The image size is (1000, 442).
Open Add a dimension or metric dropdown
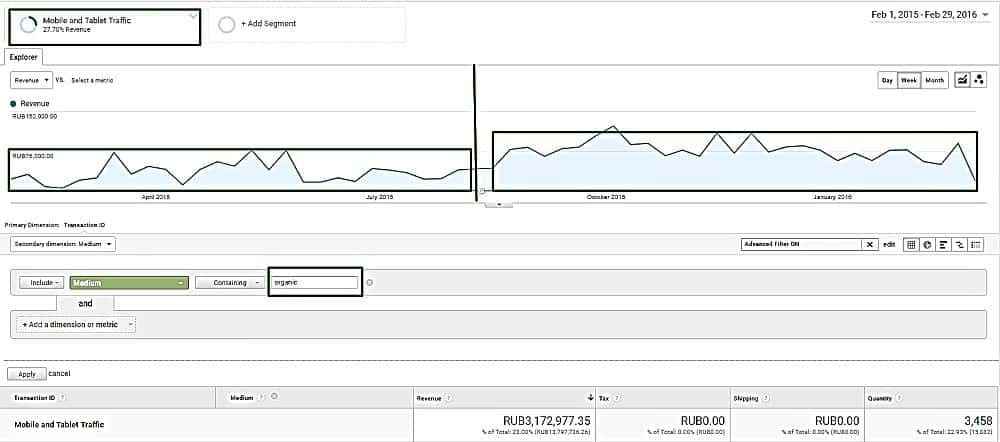76,325
